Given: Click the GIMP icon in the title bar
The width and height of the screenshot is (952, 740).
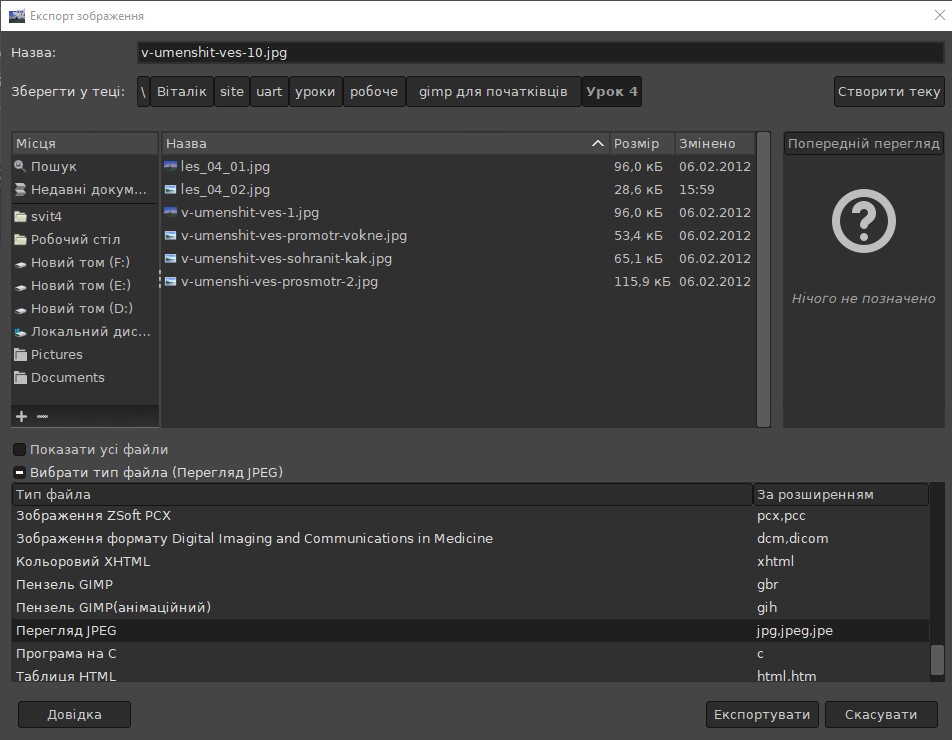Looking at the screenshot, I should 17,16.
